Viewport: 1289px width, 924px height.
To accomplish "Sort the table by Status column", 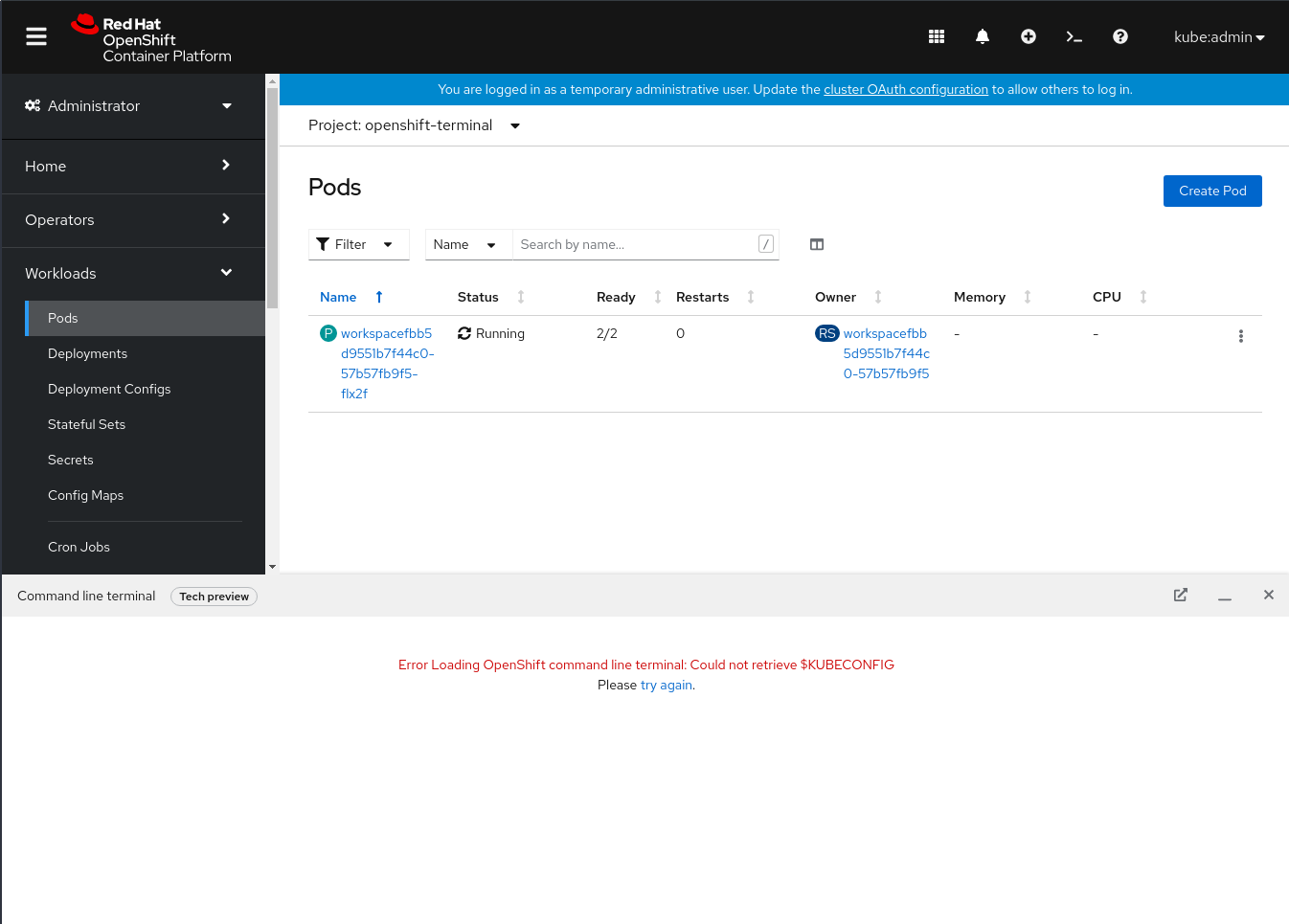I will (x=491, y=297).
